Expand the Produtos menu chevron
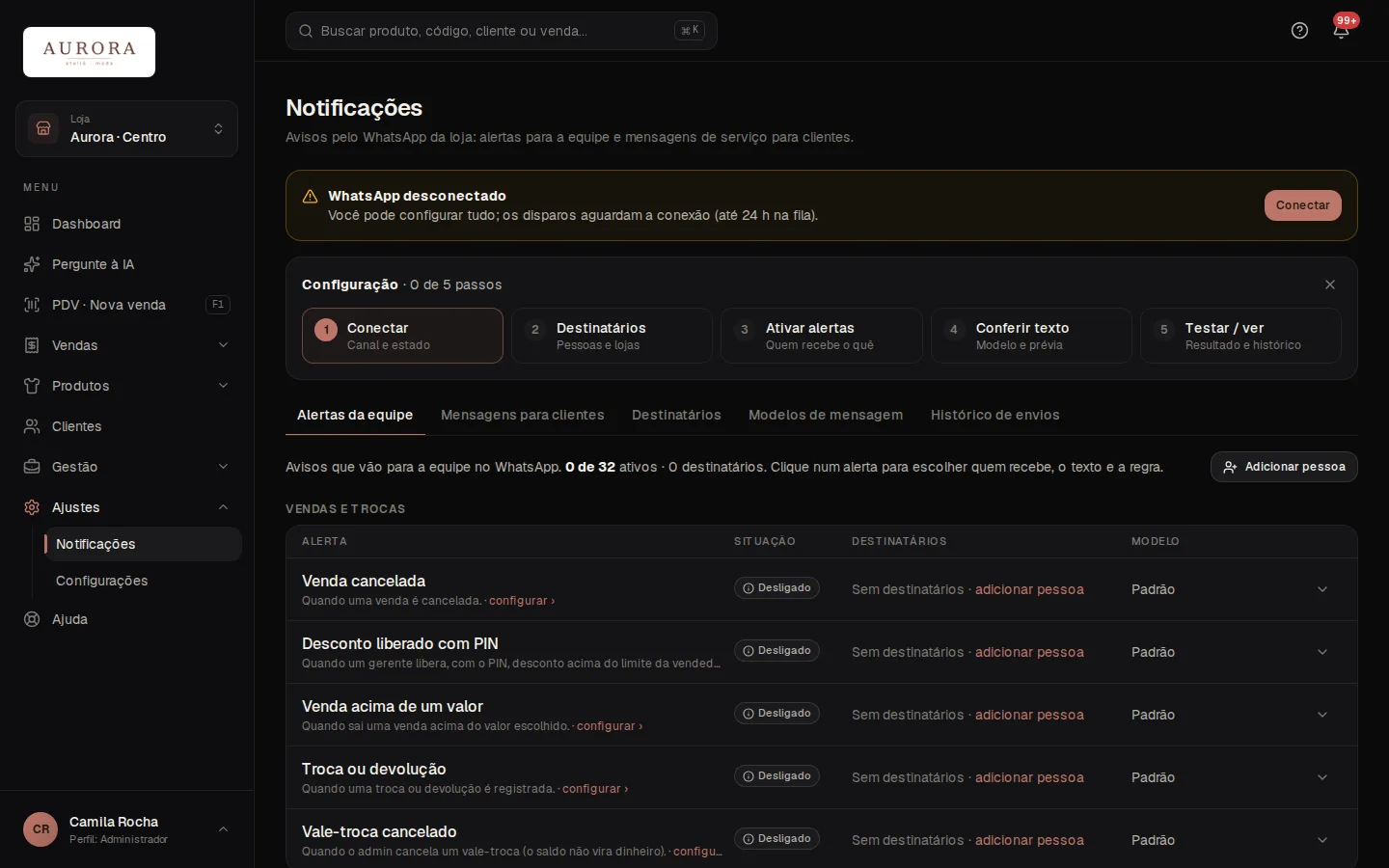 (223, 386)
